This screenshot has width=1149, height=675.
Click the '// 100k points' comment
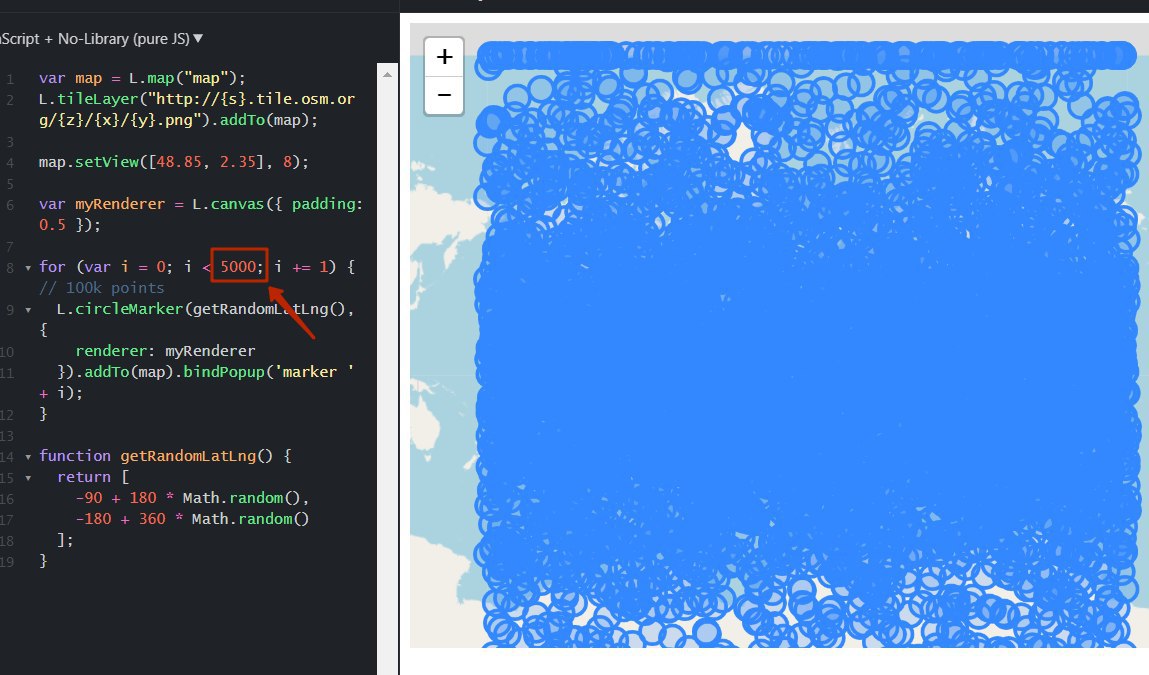pyautogui.click(x=102, y=288)
